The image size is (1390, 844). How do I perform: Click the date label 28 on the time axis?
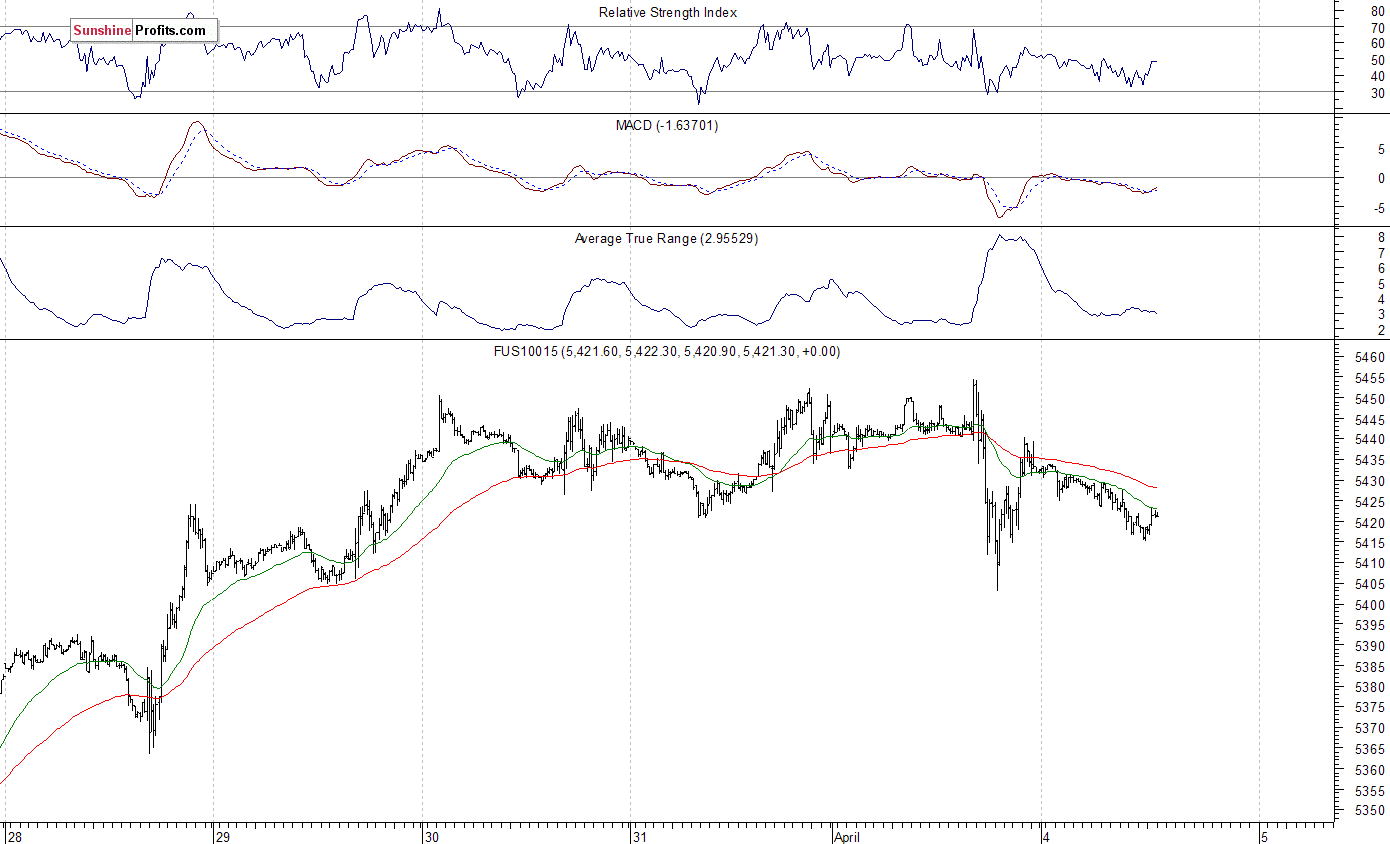(x=15, y=836)
